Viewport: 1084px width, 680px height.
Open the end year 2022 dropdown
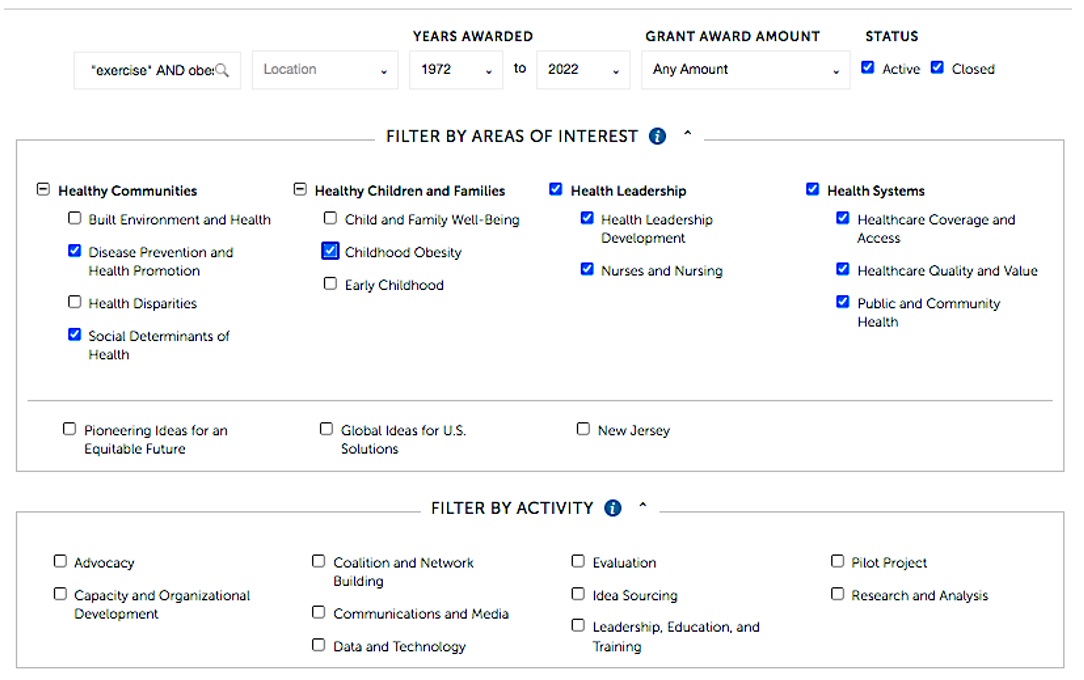pos(582,70)
